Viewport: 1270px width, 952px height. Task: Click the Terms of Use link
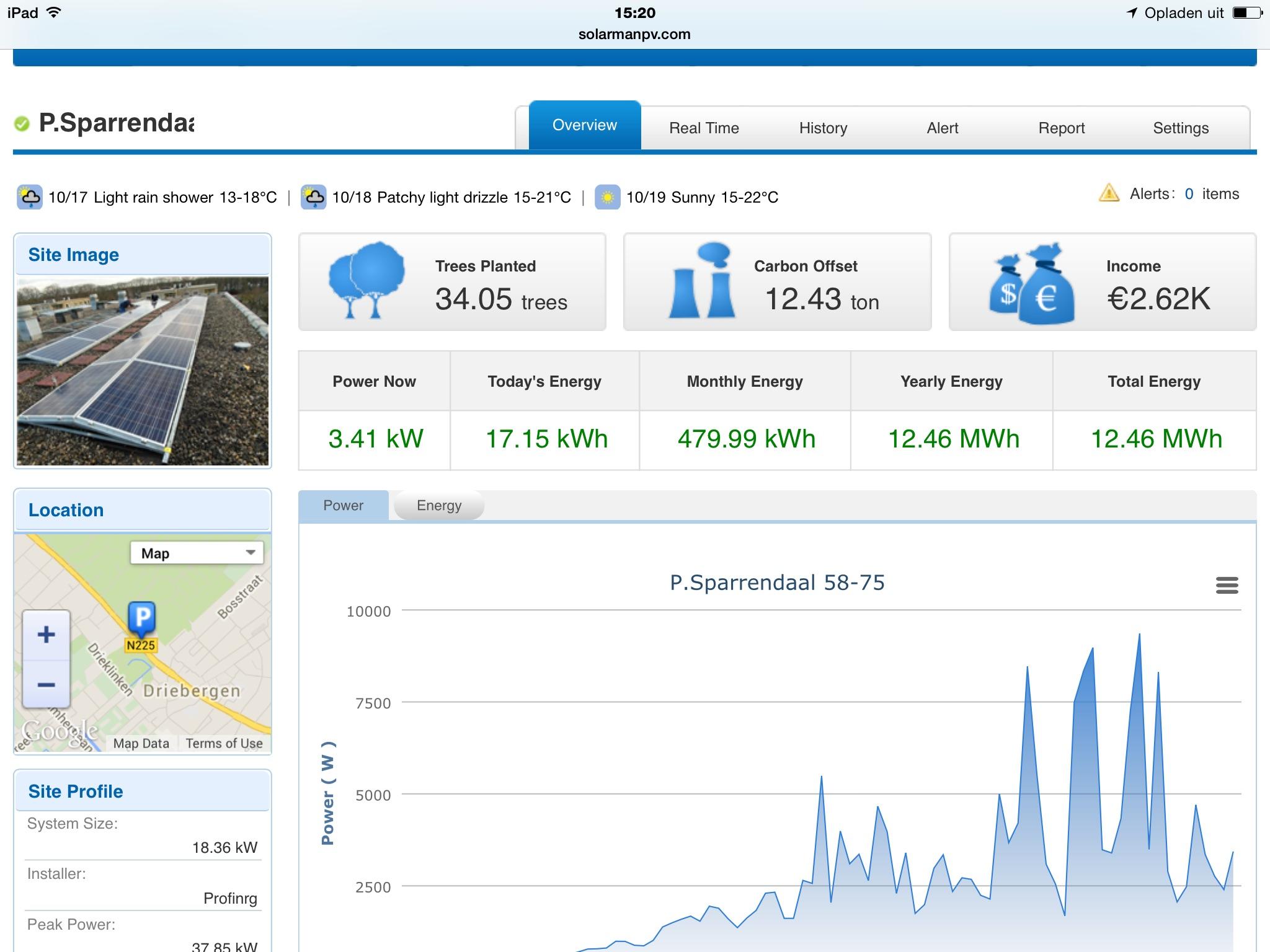pos(224,743)
